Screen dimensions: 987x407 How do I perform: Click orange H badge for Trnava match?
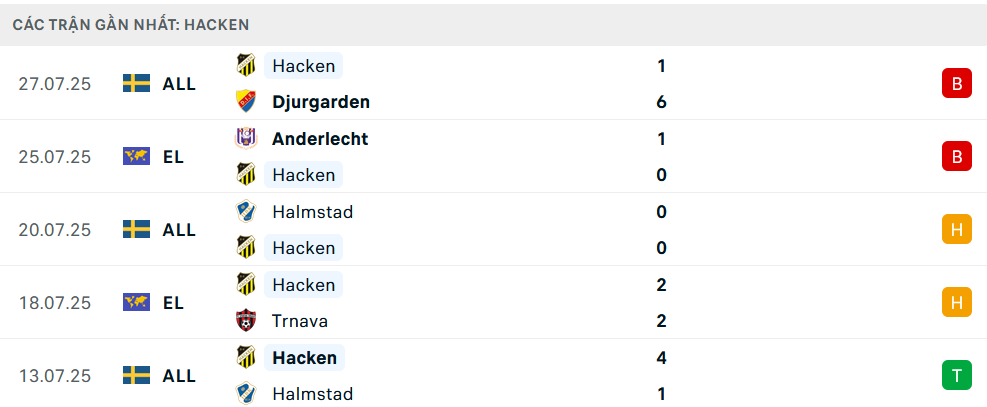957,303
